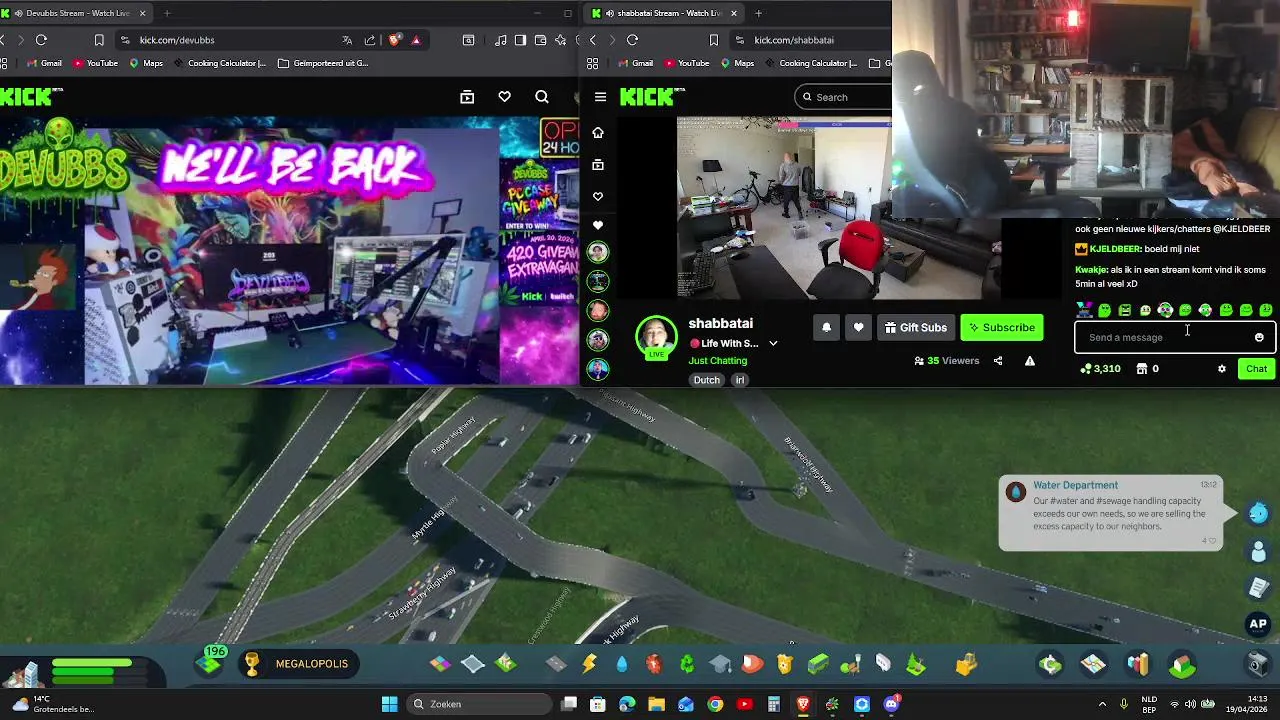Toggle browser sidebar panel in Devubbs window
1280x720 pixels.
[520, 40]
